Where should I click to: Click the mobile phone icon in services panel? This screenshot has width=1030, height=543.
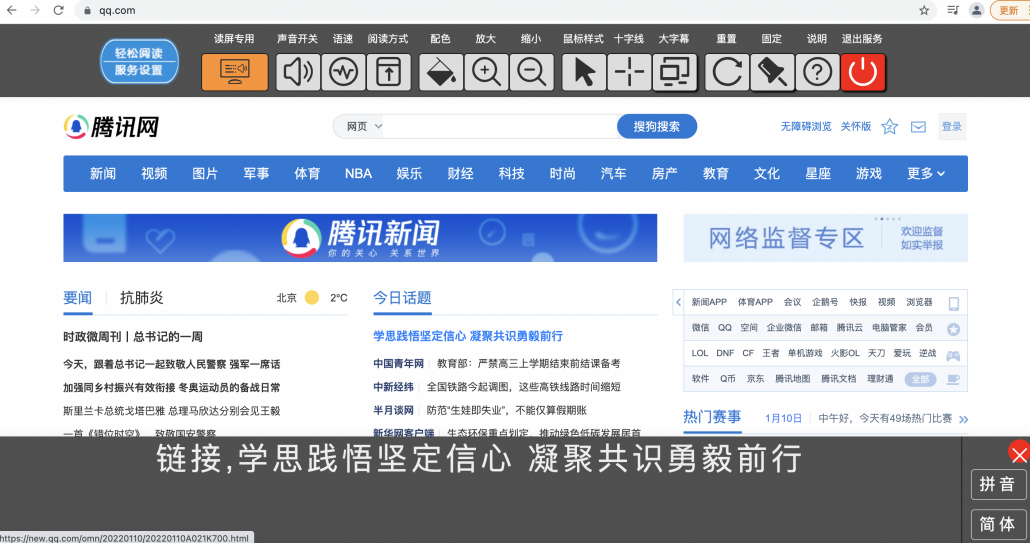pyautogui.click(x=954, y=303)
